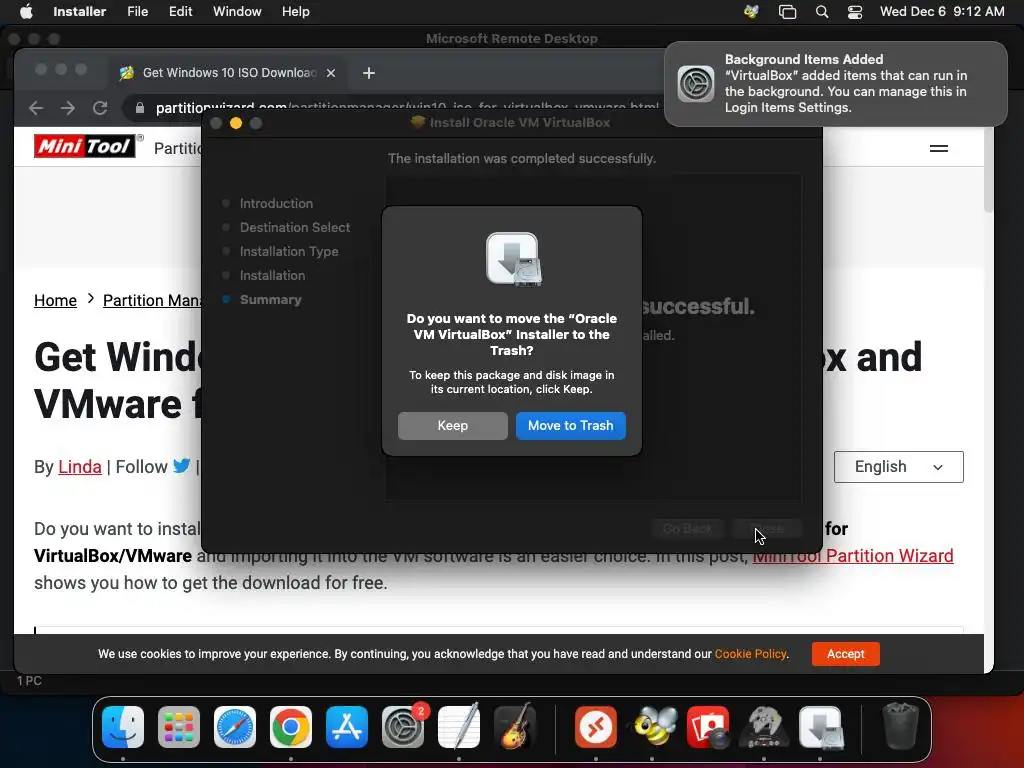Click the address bar lock icon
The image size is (1024, 768).
tap(140, 108)
